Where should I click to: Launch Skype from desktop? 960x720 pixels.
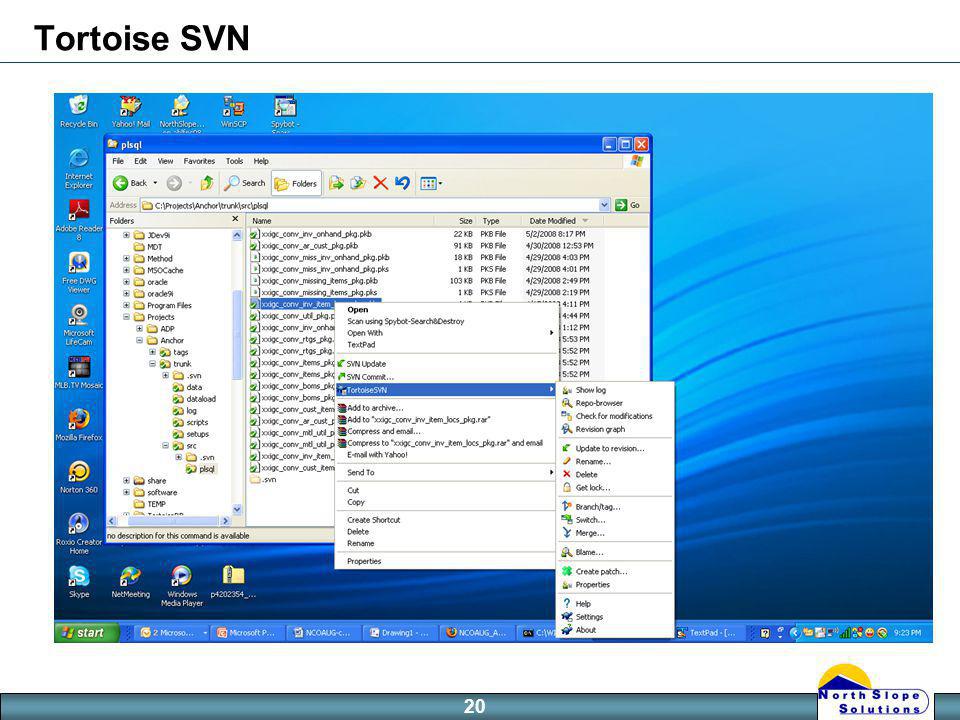(79, 582)
